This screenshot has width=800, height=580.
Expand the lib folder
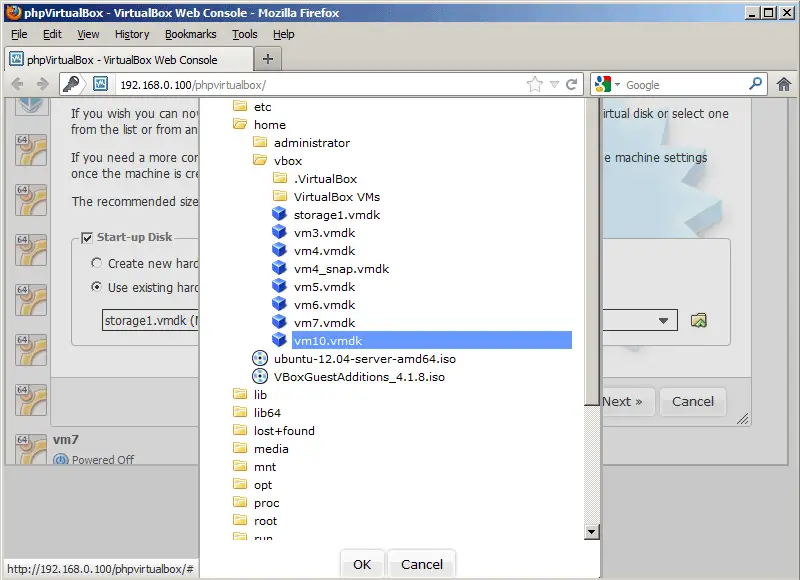240,394
